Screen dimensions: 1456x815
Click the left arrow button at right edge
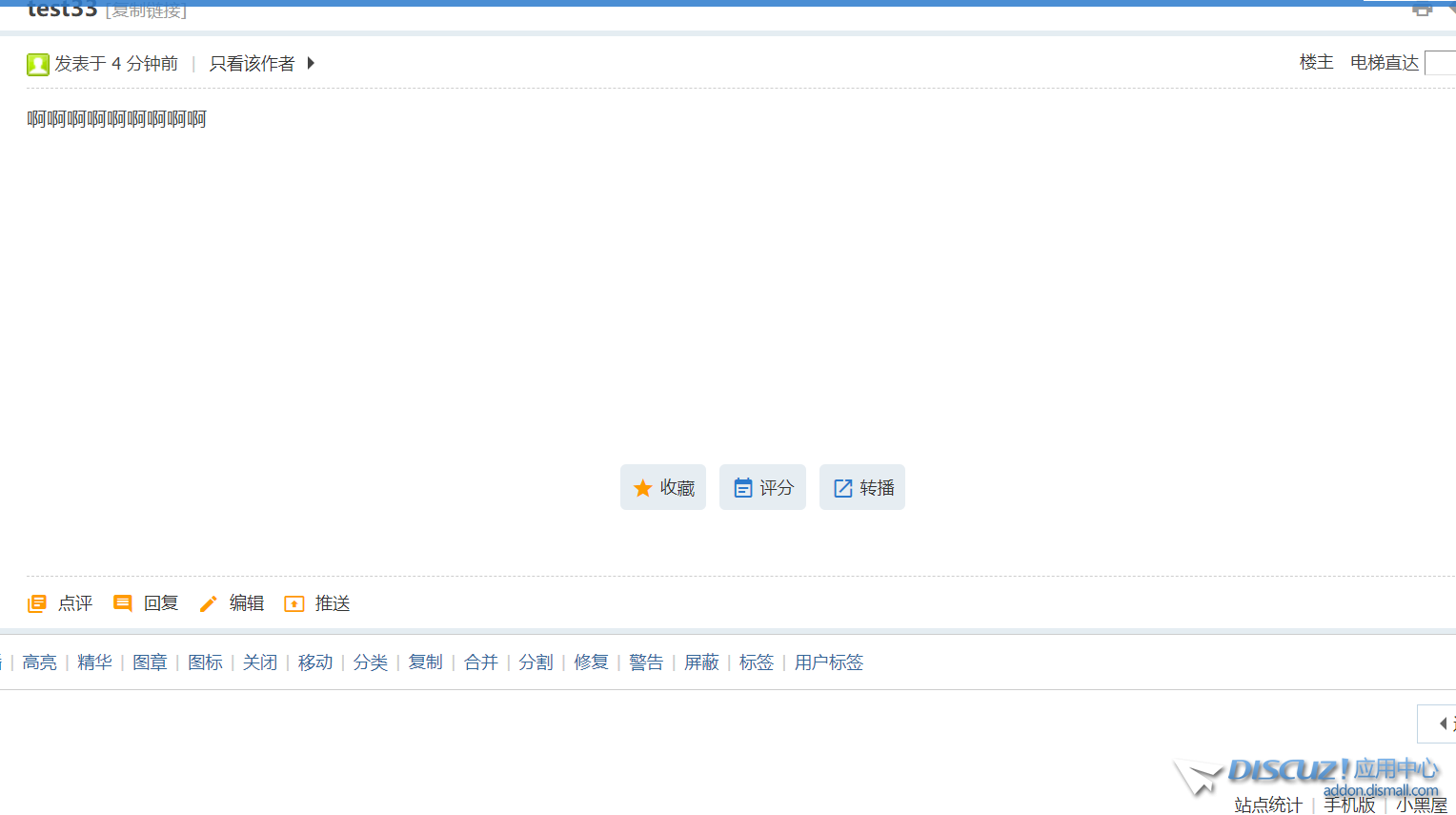pyautogui.click(x=1443, y=723)
